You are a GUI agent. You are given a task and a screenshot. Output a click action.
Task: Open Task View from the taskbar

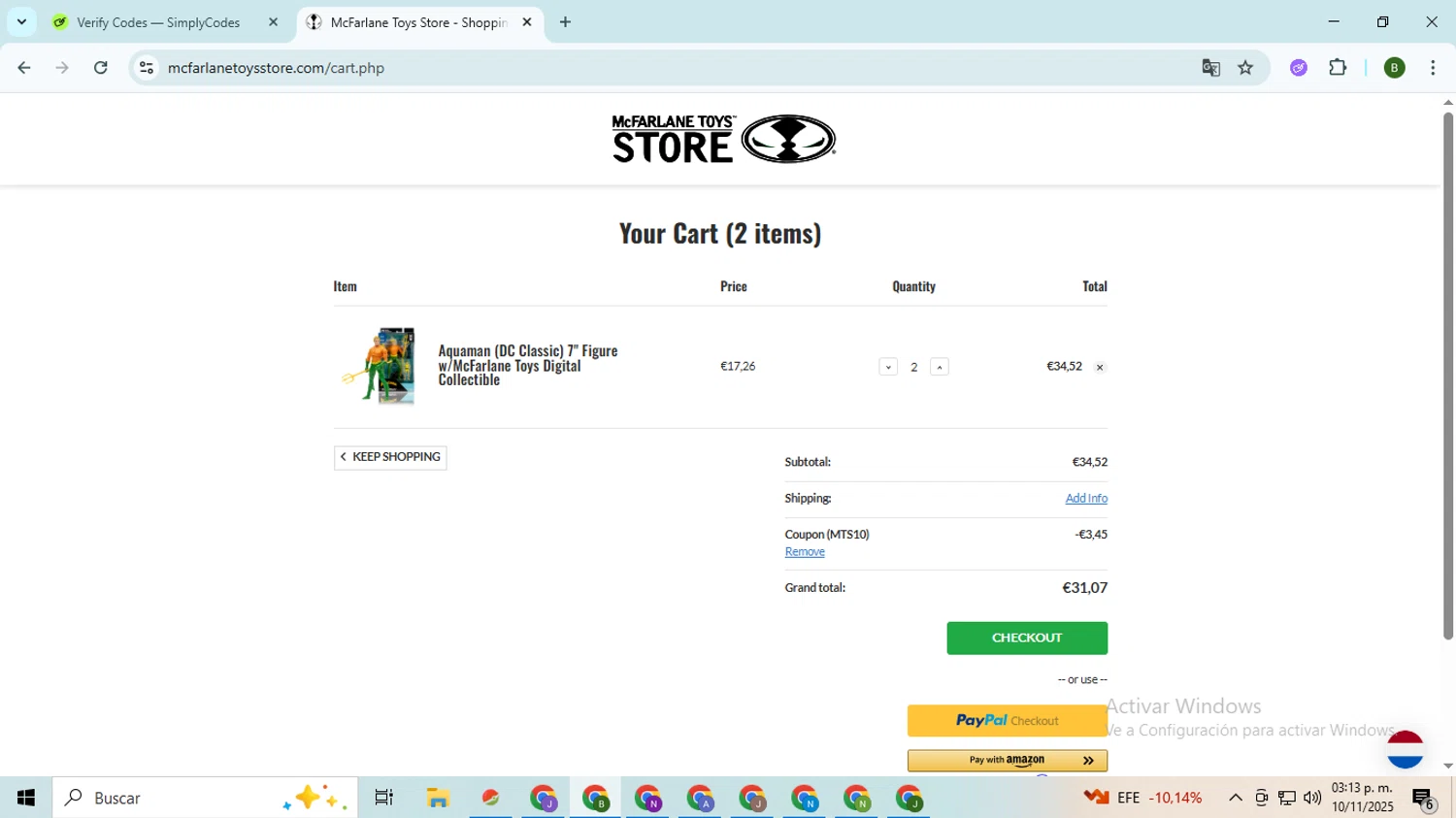click(384, 798)
